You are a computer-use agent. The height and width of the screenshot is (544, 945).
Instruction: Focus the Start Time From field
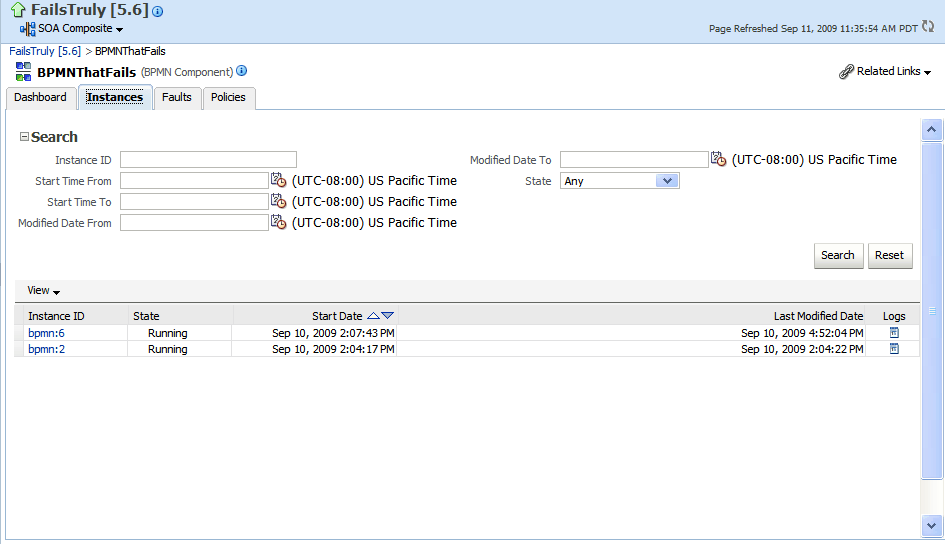coord(194,181)
